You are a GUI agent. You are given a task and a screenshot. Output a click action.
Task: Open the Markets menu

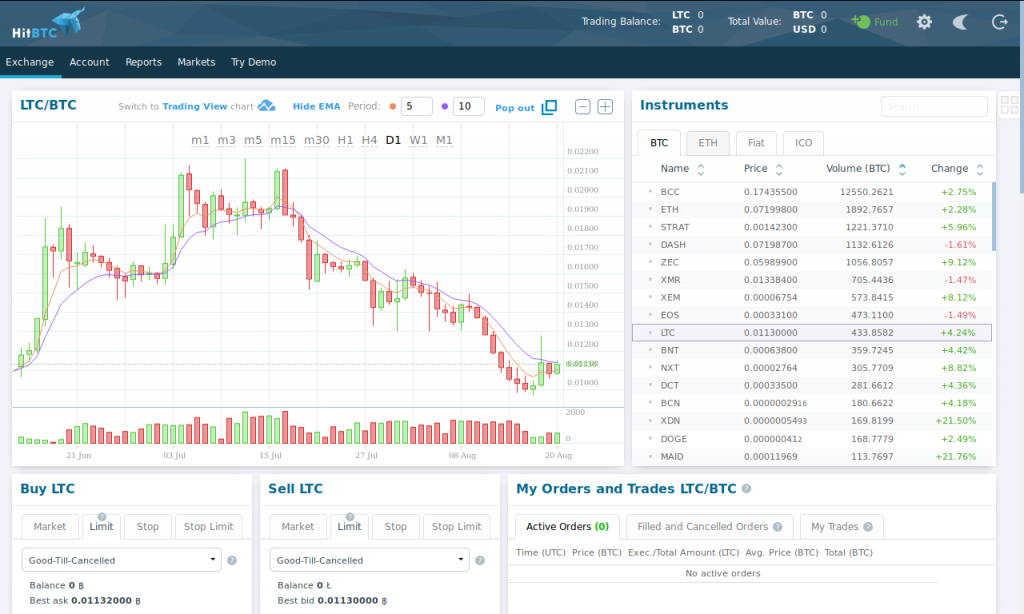pyautogui.click(x=197, y=62)
